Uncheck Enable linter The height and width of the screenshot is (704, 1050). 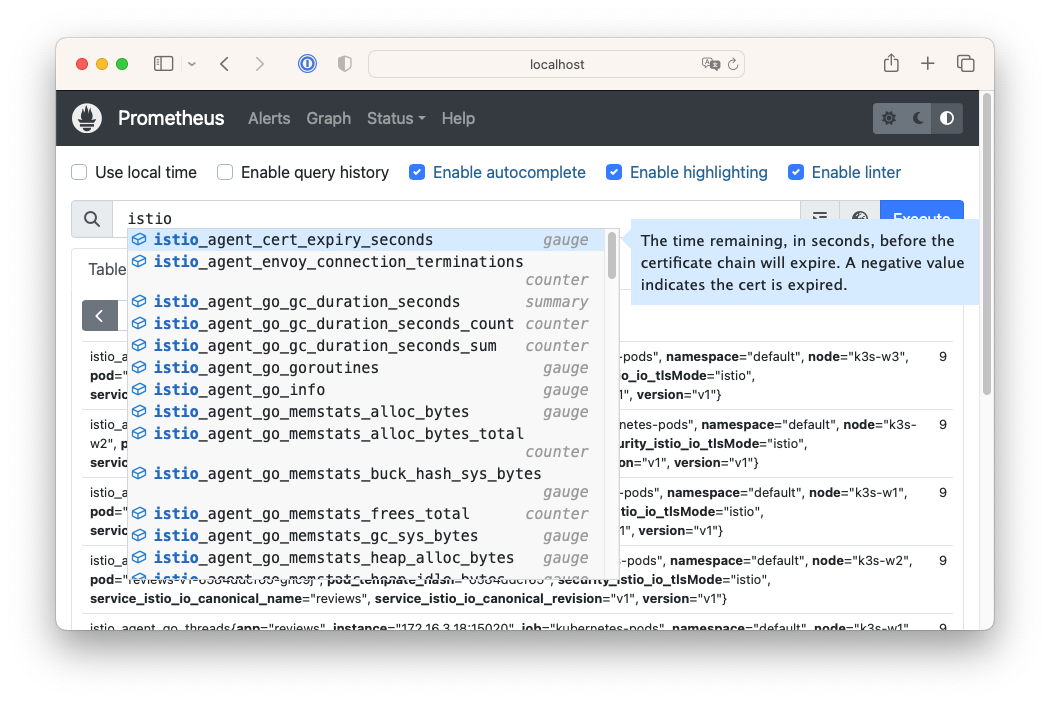796,172
